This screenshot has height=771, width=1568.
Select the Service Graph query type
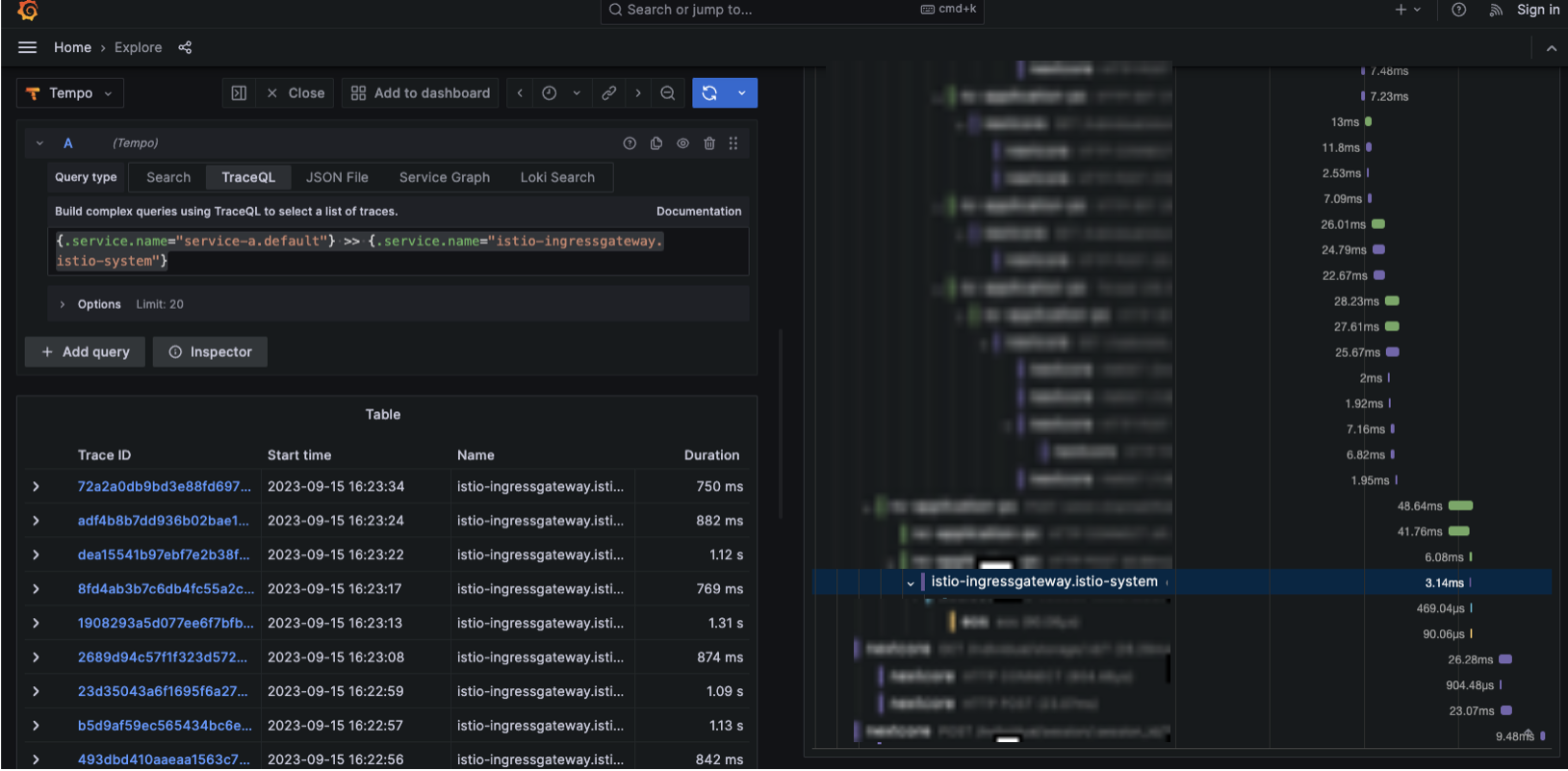point(444,177)
